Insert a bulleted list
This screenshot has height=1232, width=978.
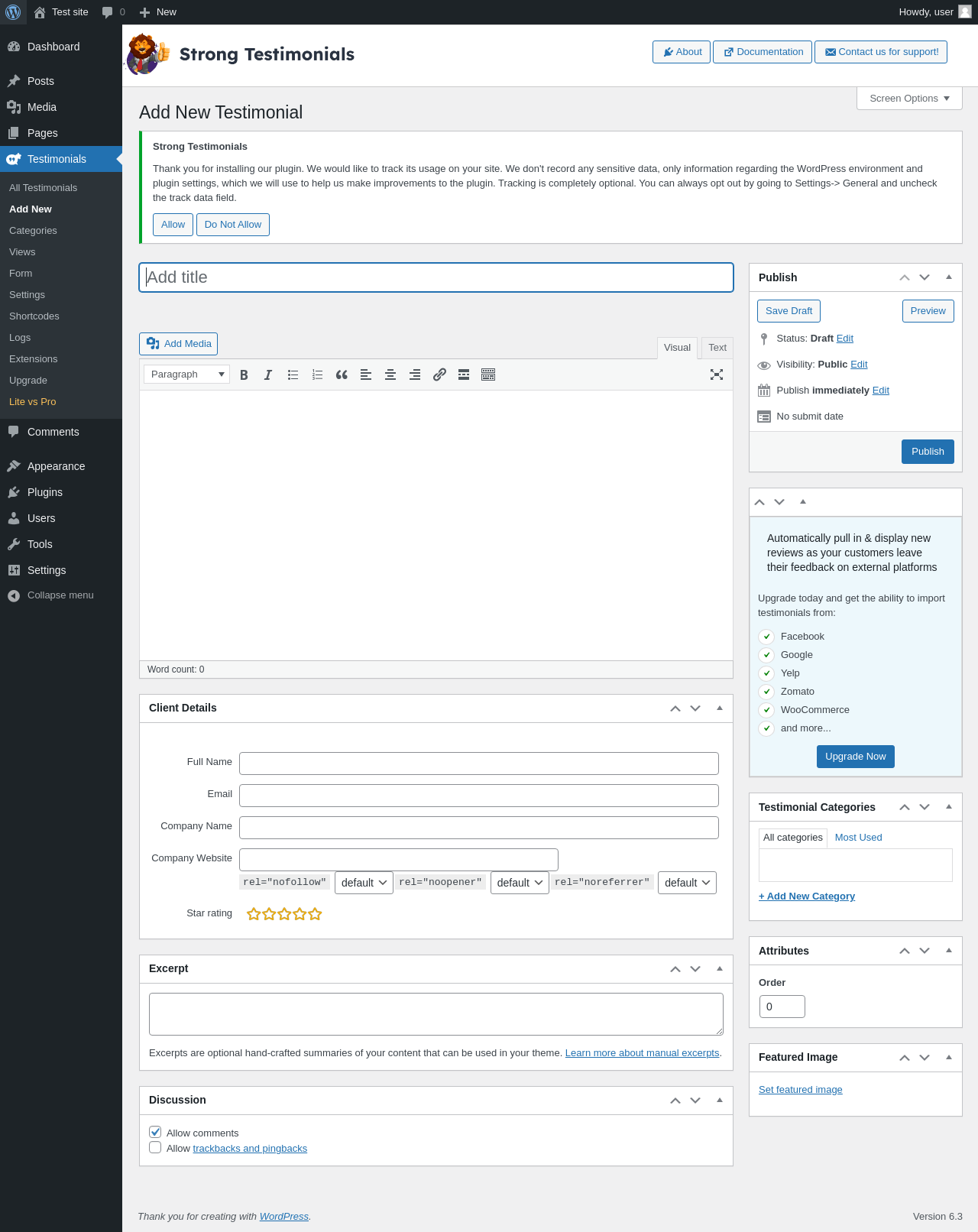(293, 374)
